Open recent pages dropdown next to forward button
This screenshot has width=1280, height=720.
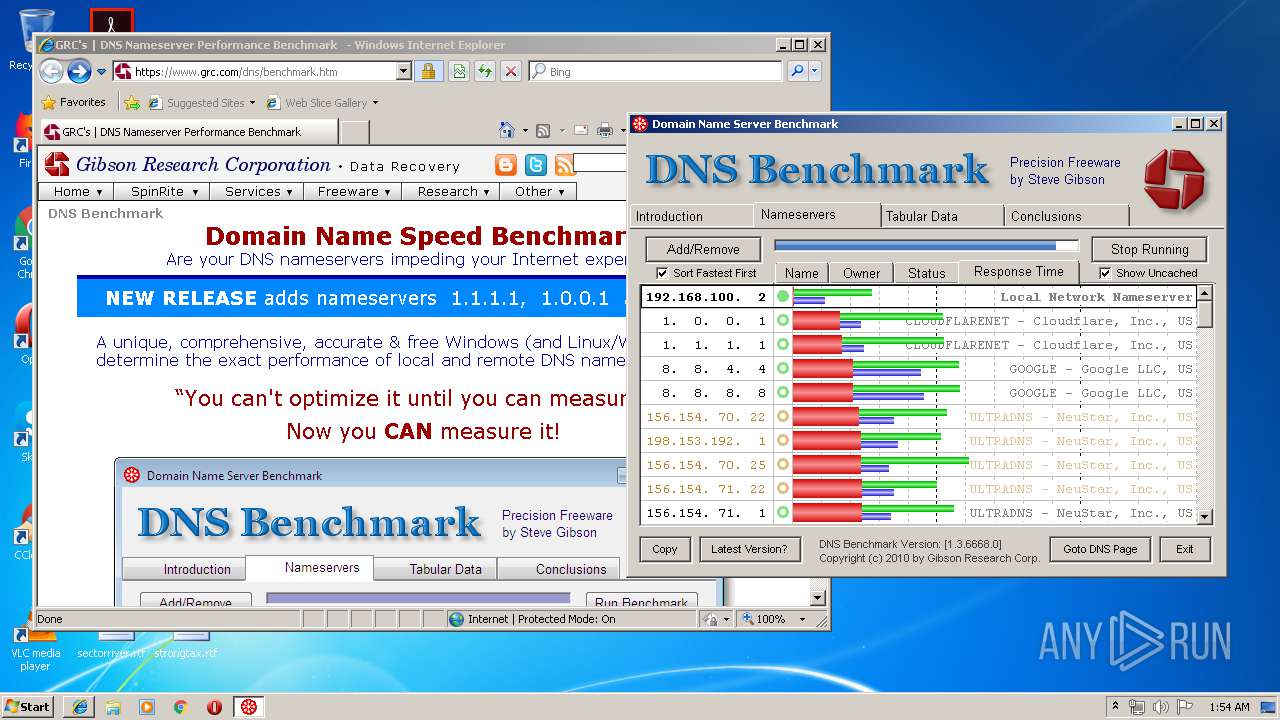tap(101, 72)
